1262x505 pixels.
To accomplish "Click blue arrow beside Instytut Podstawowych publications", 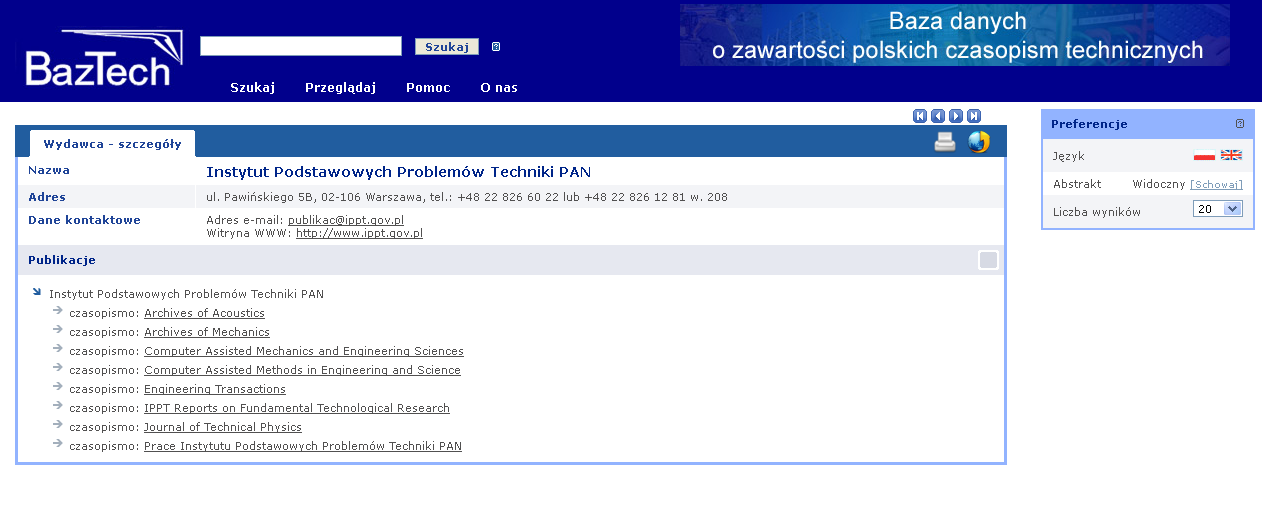I will click(x=37, y=292).
